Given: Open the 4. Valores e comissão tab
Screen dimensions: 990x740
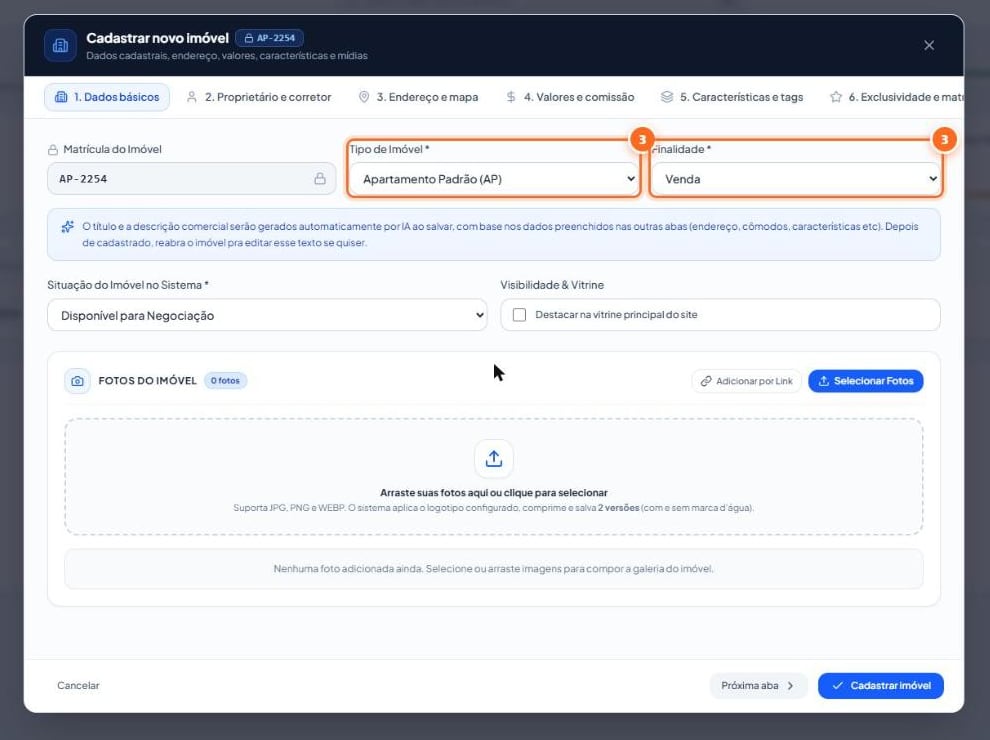Looking at the screenshot, I should [x=570, y=97].
